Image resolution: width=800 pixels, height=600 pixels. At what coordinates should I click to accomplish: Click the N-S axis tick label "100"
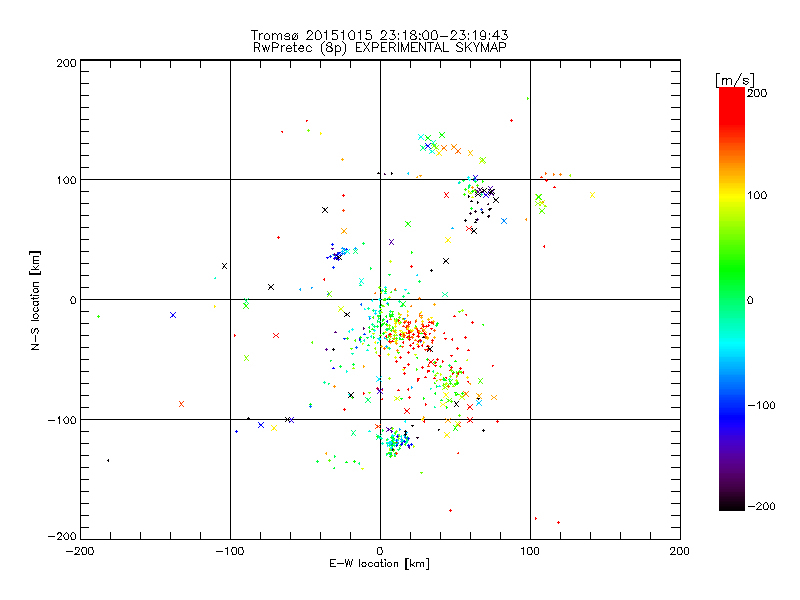(x=66, y=180)
